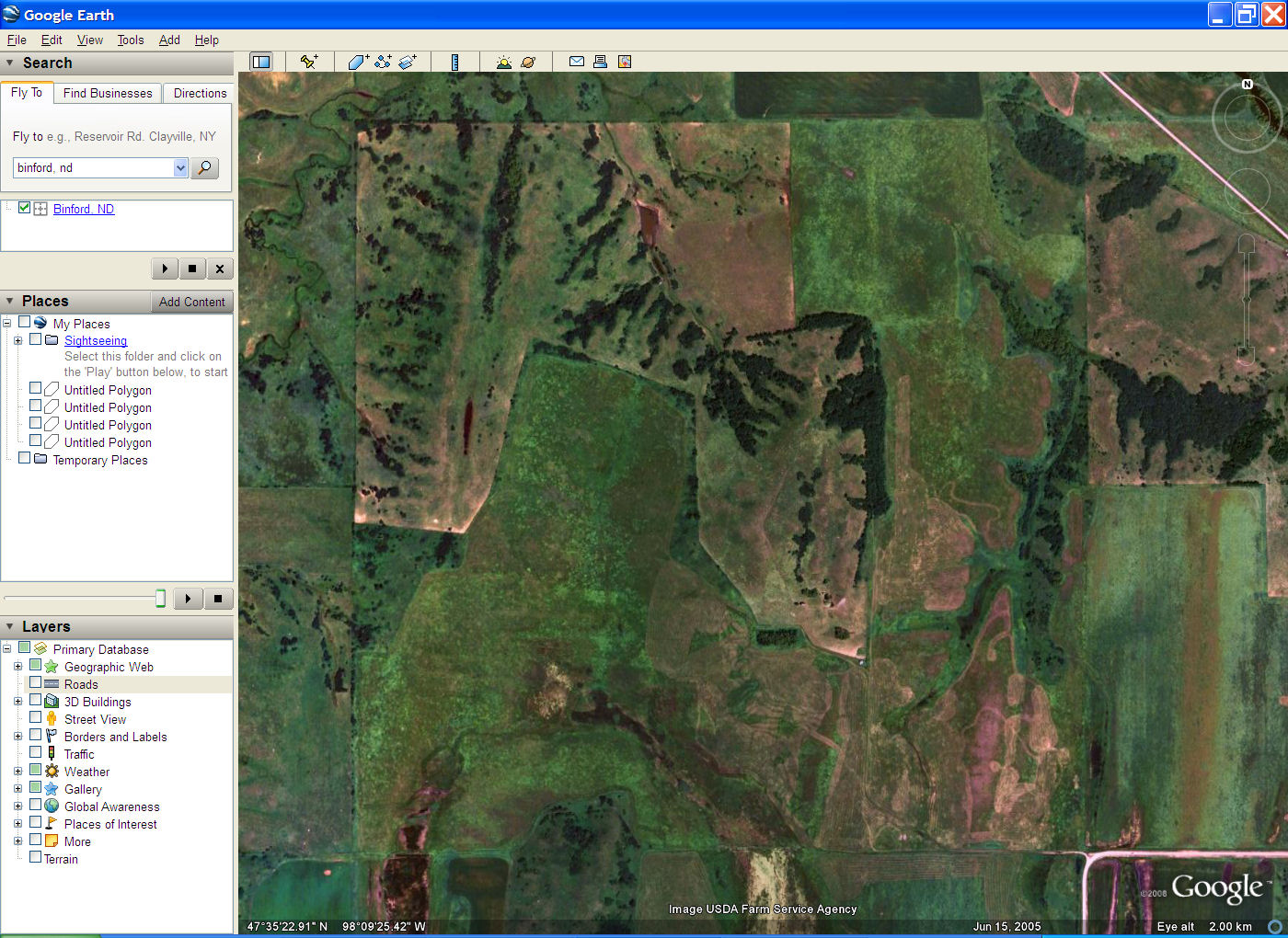Screen dimensions: 1288x938
Task: Collapse the Search panel header triangle
Action: [10, 63]
